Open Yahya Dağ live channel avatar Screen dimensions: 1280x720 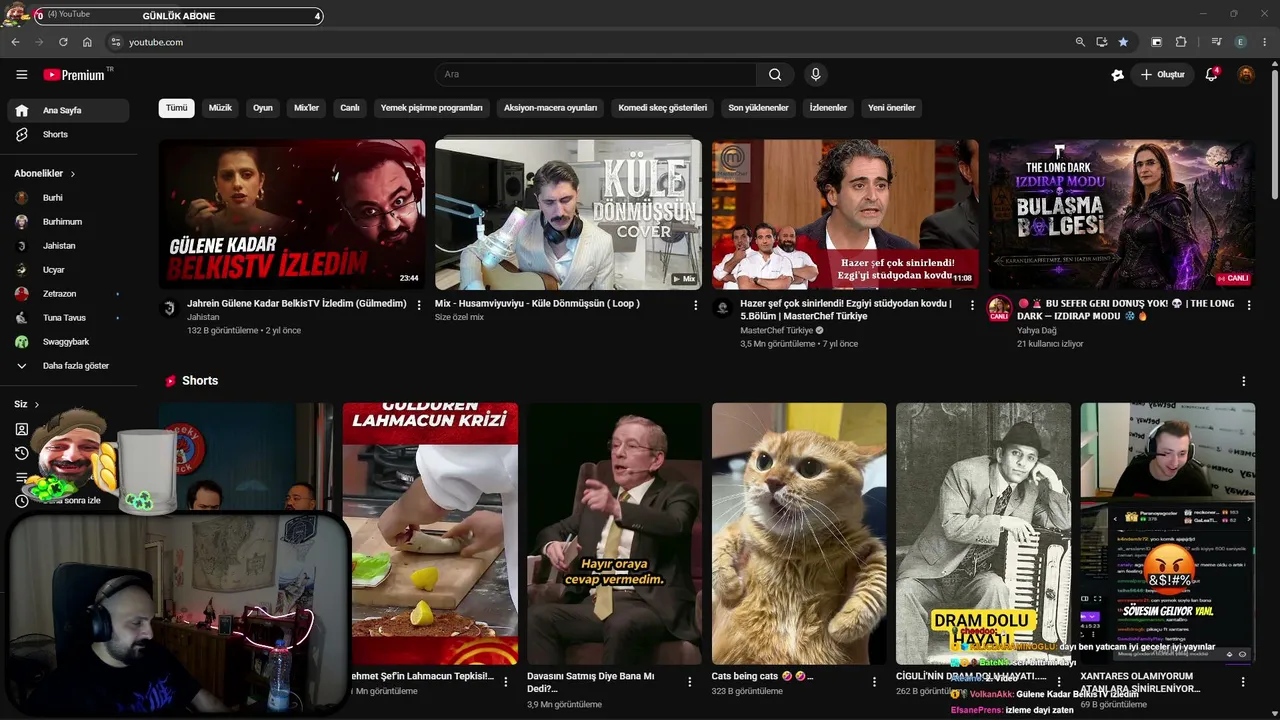click(999, 308)
